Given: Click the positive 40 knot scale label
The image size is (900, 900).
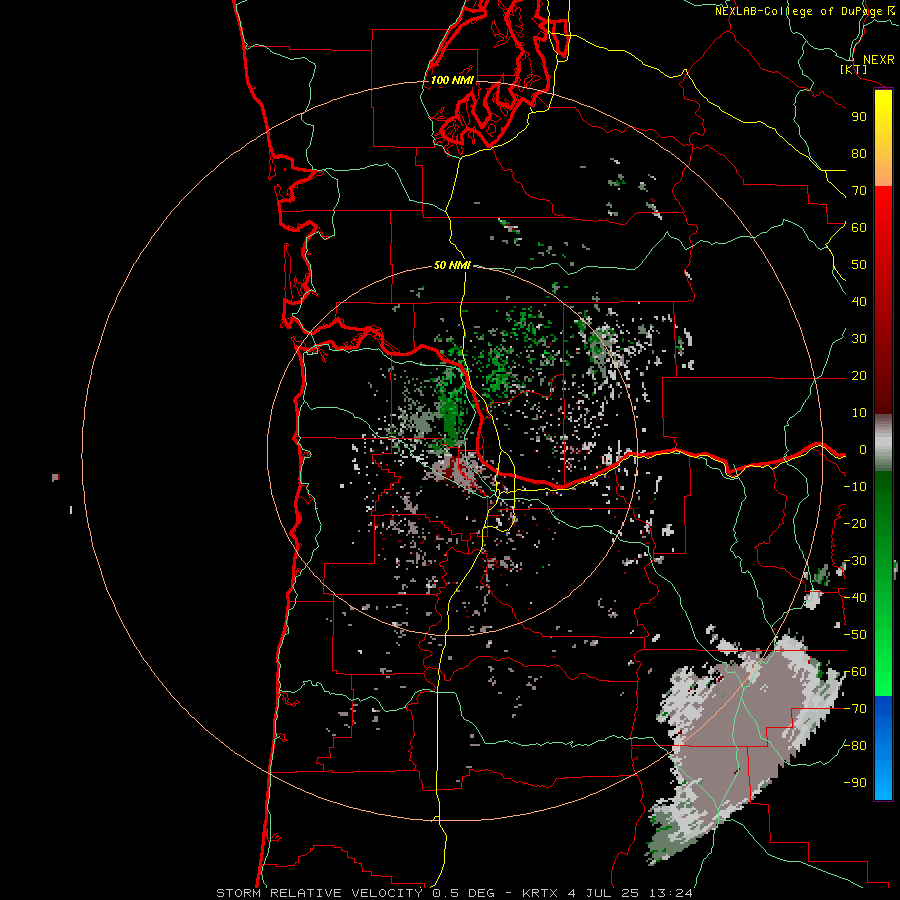Looking at the screenshot, I should [x=859, y=302].
